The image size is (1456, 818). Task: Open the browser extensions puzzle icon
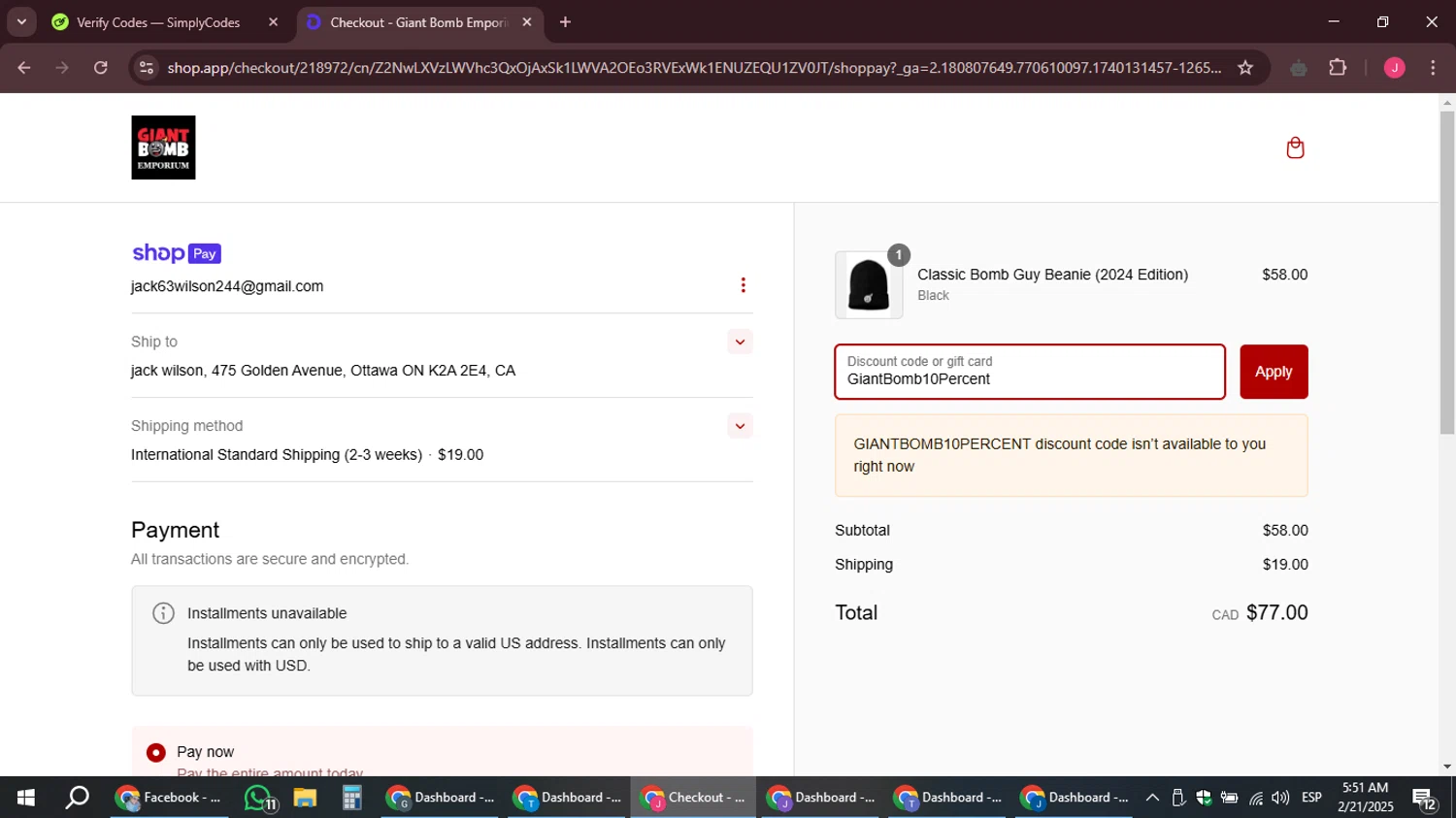[1338, 68]
